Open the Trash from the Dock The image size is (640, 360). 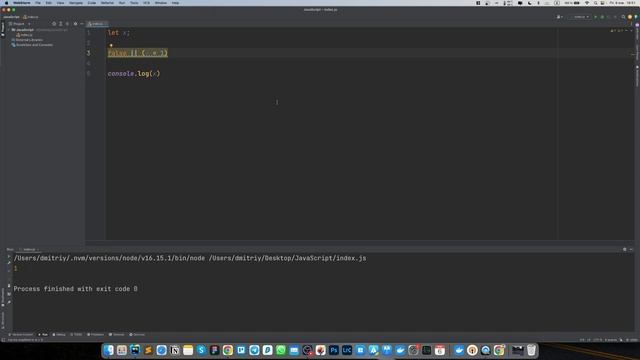(531, 350)
